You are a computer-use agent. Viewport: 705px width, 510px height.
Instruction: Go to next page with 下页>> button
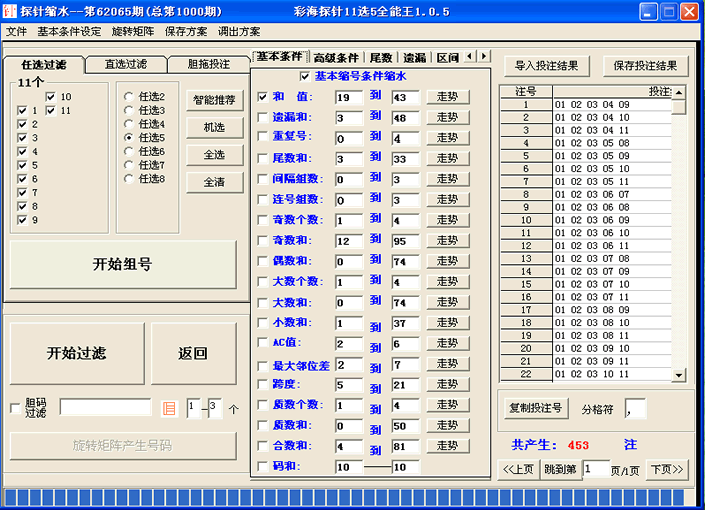coord(667,469)
